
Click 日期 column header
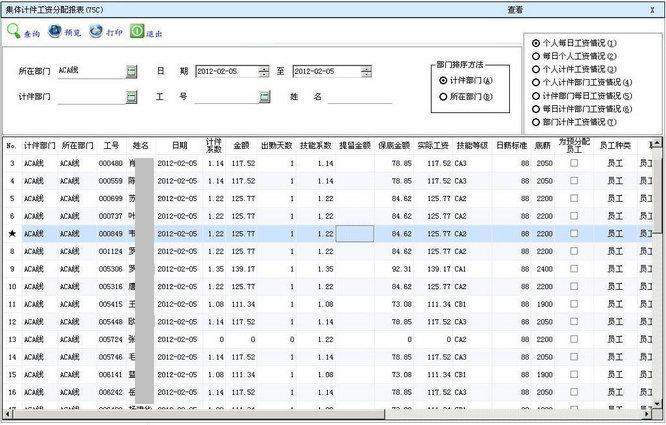point(179,146)
